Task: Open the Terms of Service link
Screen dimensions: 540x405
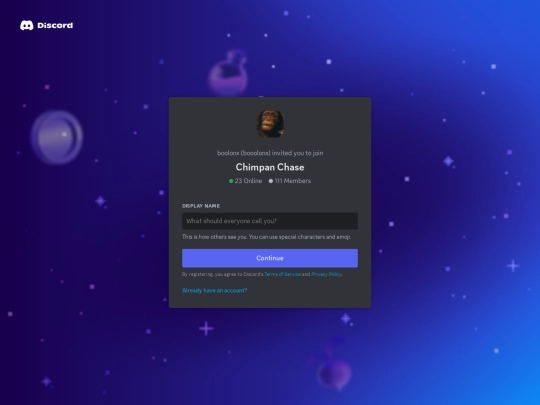Action: 282,274
